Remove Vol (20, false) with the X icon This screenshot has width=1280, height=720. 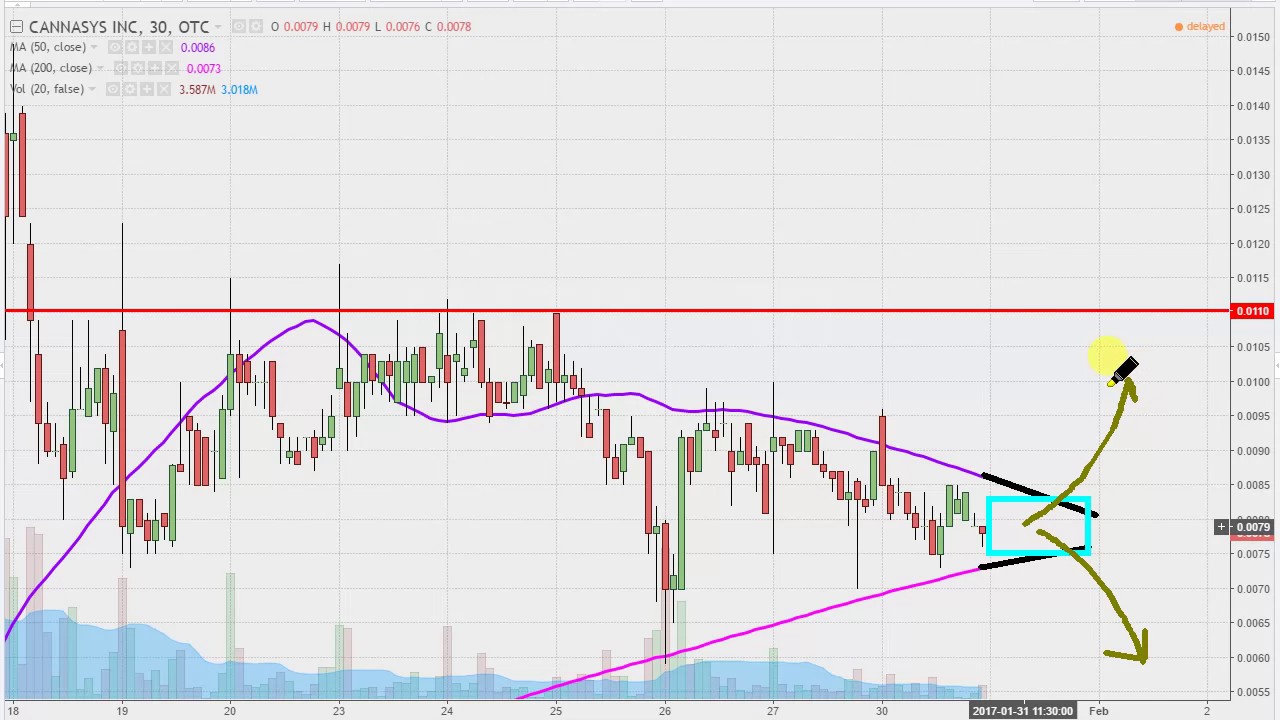pos(164,89)
